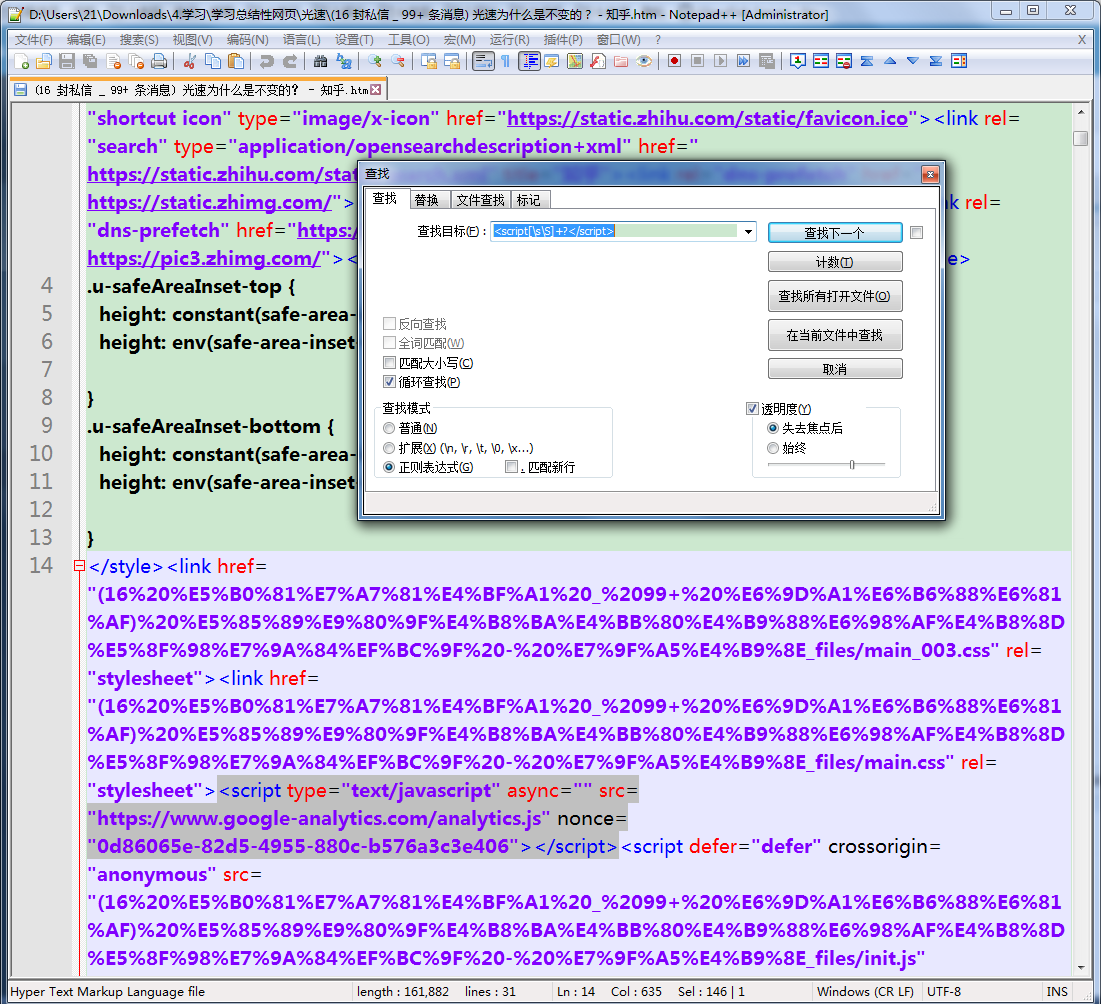
Task: Click the favicon.ico hyperlink in the editor
Action: pyautogui.click(x=708, y=119)
